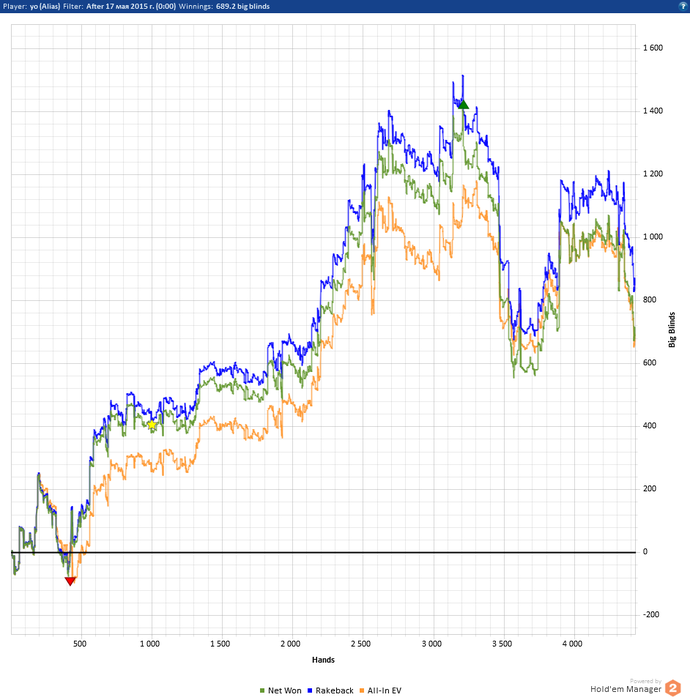The width and height of the screenshot is (690, 700).
Task: Toggle the Net Won legend entry
Action: (x=281, y=690)
